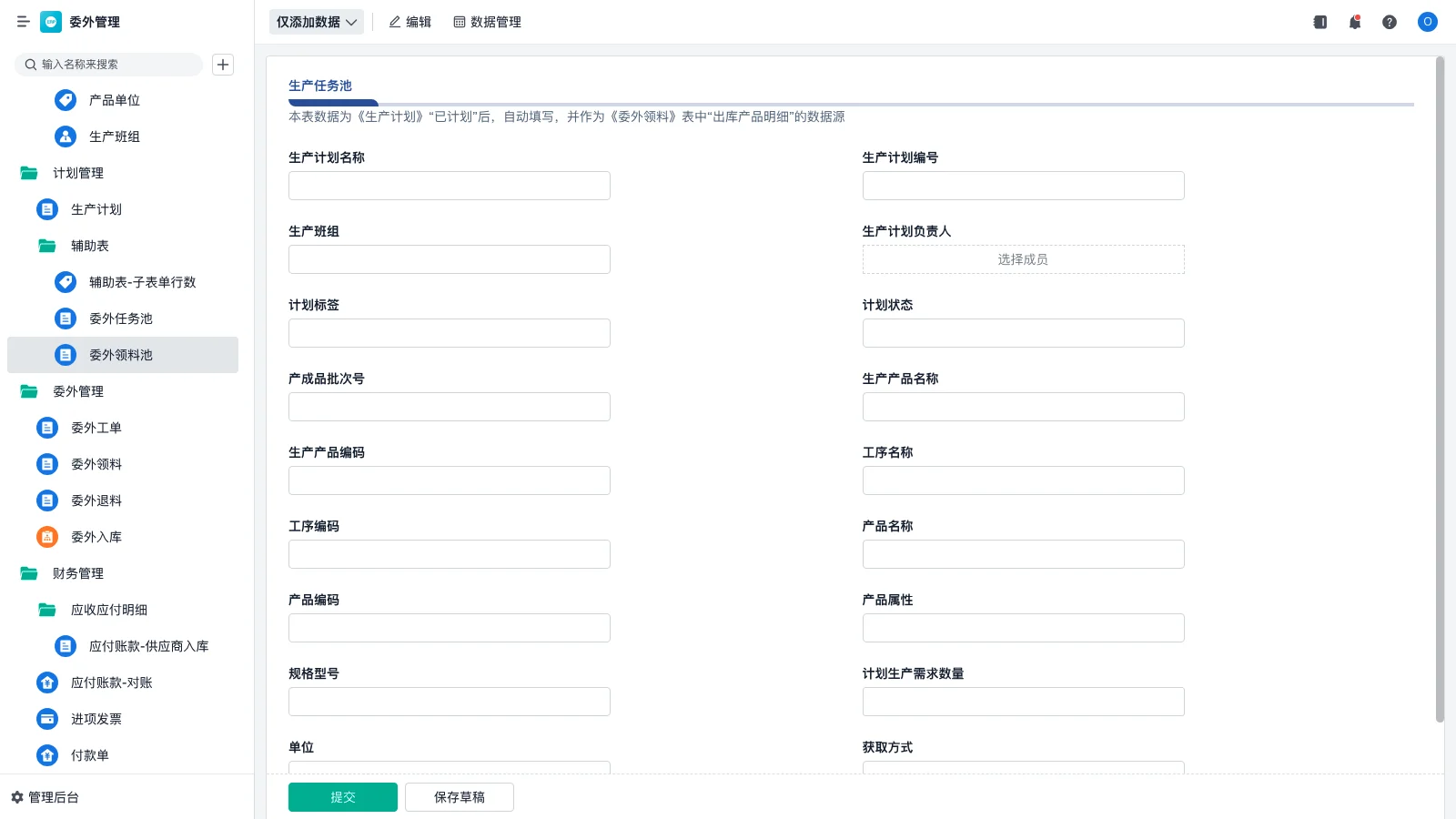
Task: Click the 委外工单 form icon
Action: point(47,428)
